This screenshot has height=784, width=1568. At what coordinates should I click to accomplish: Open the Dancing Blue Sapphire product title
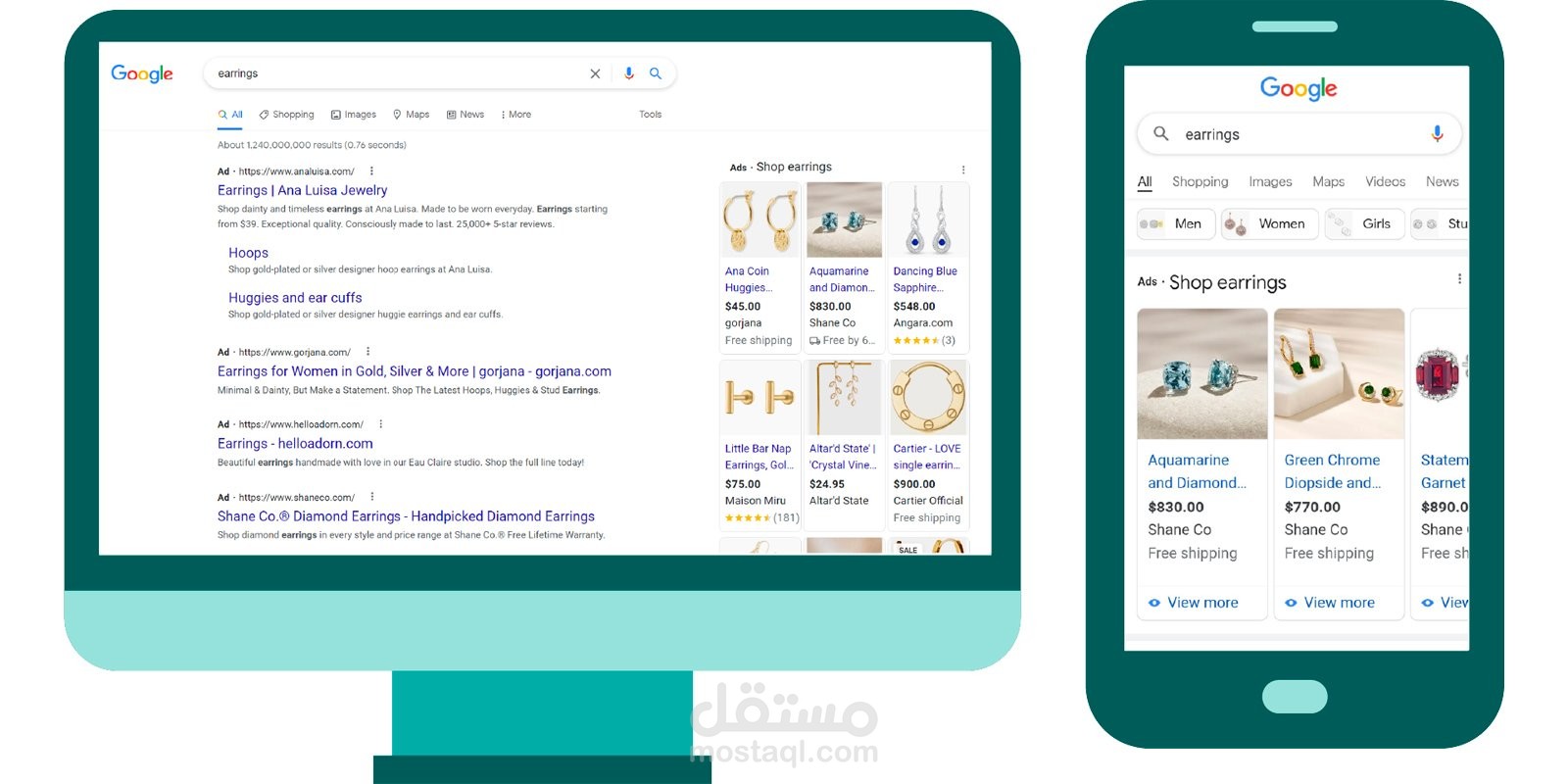[x=925, y=279]
